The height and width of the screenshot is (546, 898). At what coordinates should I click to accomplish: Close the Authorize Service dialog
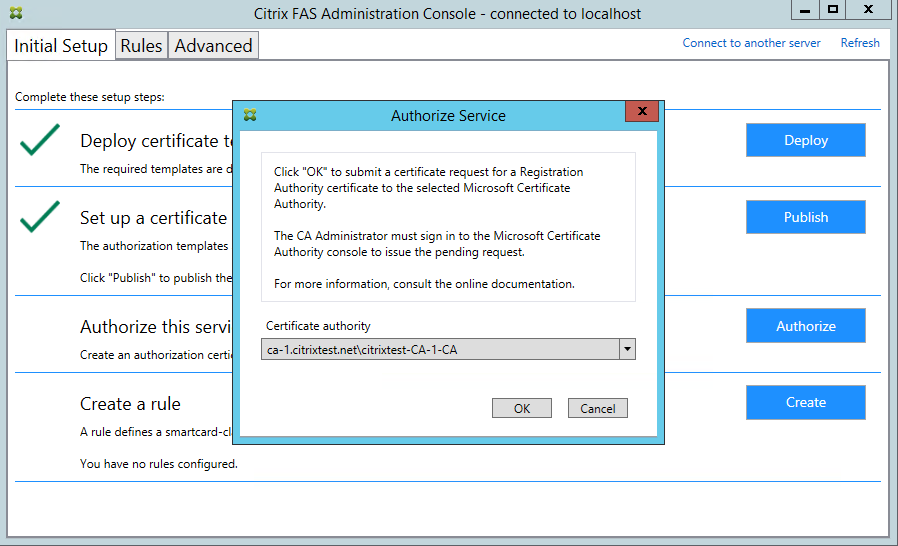tap(642, 111)
